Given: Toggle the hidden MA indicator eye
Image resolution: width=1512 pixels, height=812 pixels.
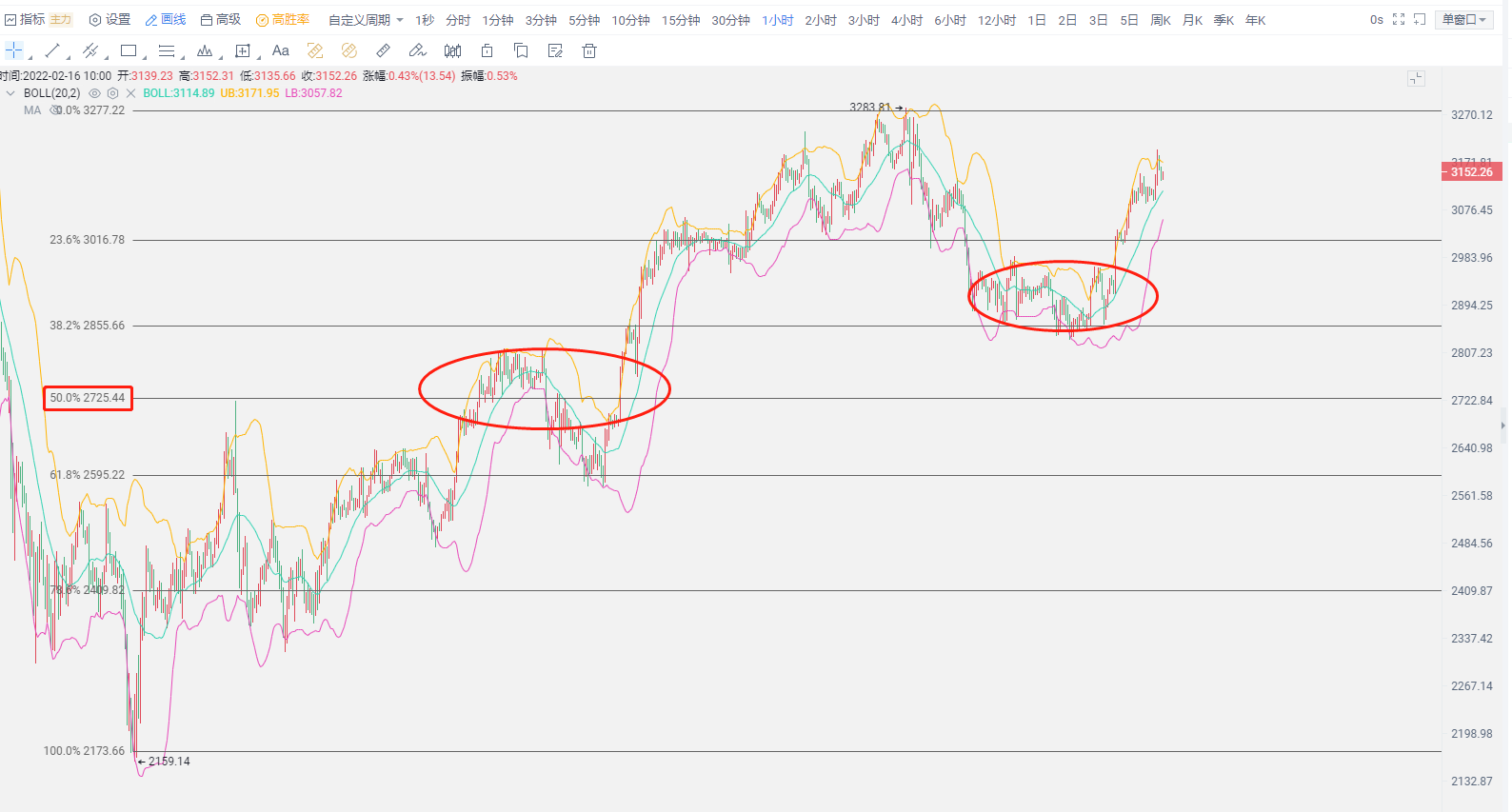Looking at the screenshot, I should pos(55,110).
